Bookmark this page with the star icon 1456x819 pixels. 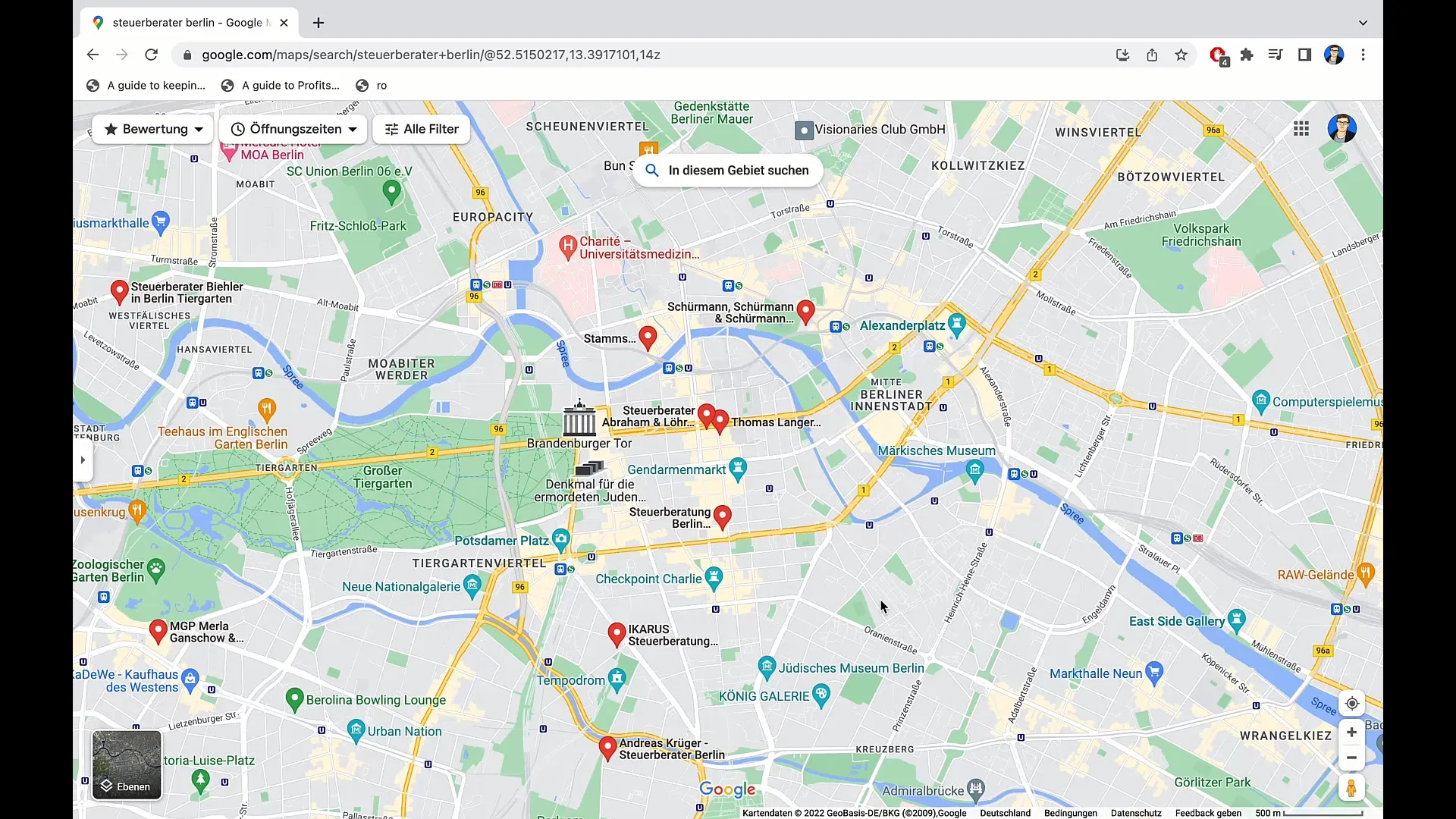coord(1181,55)
